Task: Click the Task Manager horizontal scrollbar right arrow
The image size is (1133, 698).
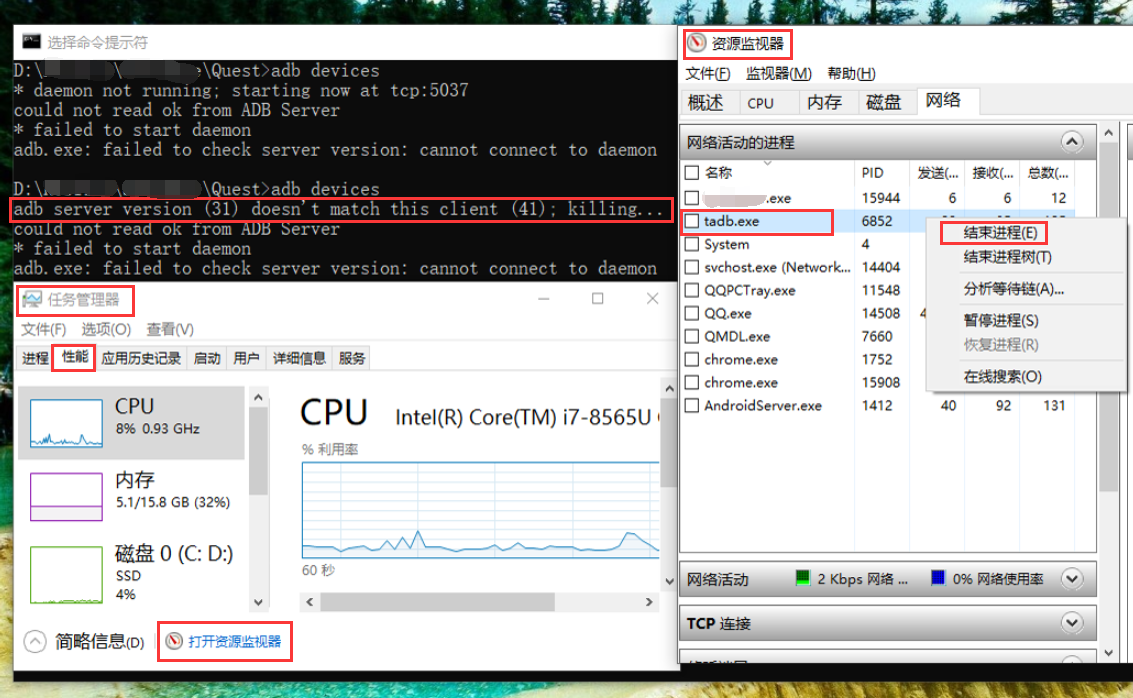Action: click(651, 602)
